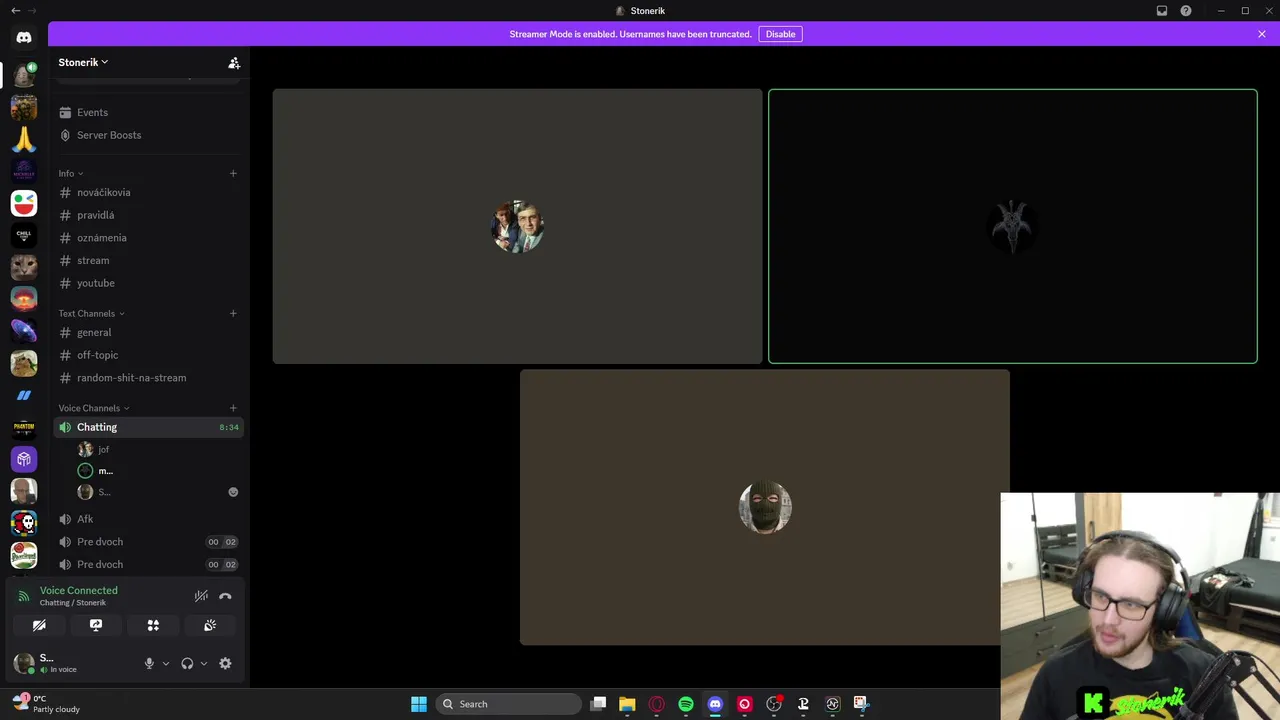Open User Settings gear
Screen dimensions: 1280x720
point(225,663)
